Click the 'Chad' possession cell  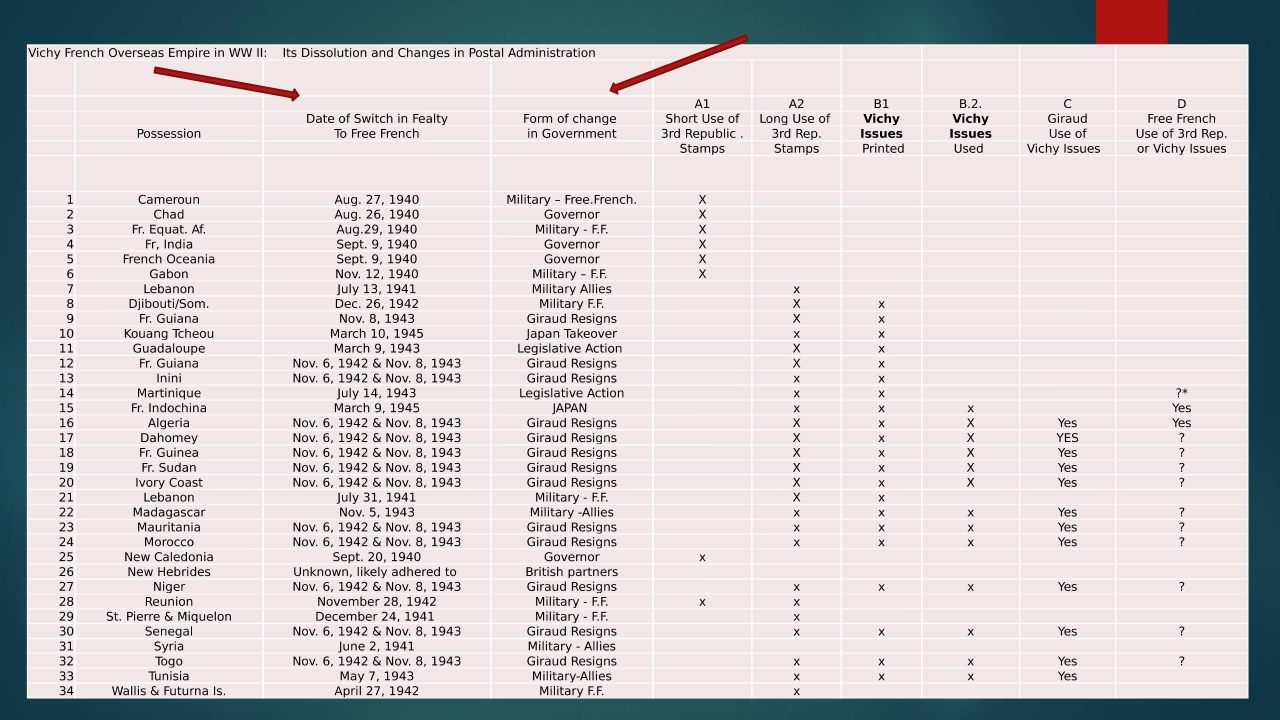(x=169, y=215)
